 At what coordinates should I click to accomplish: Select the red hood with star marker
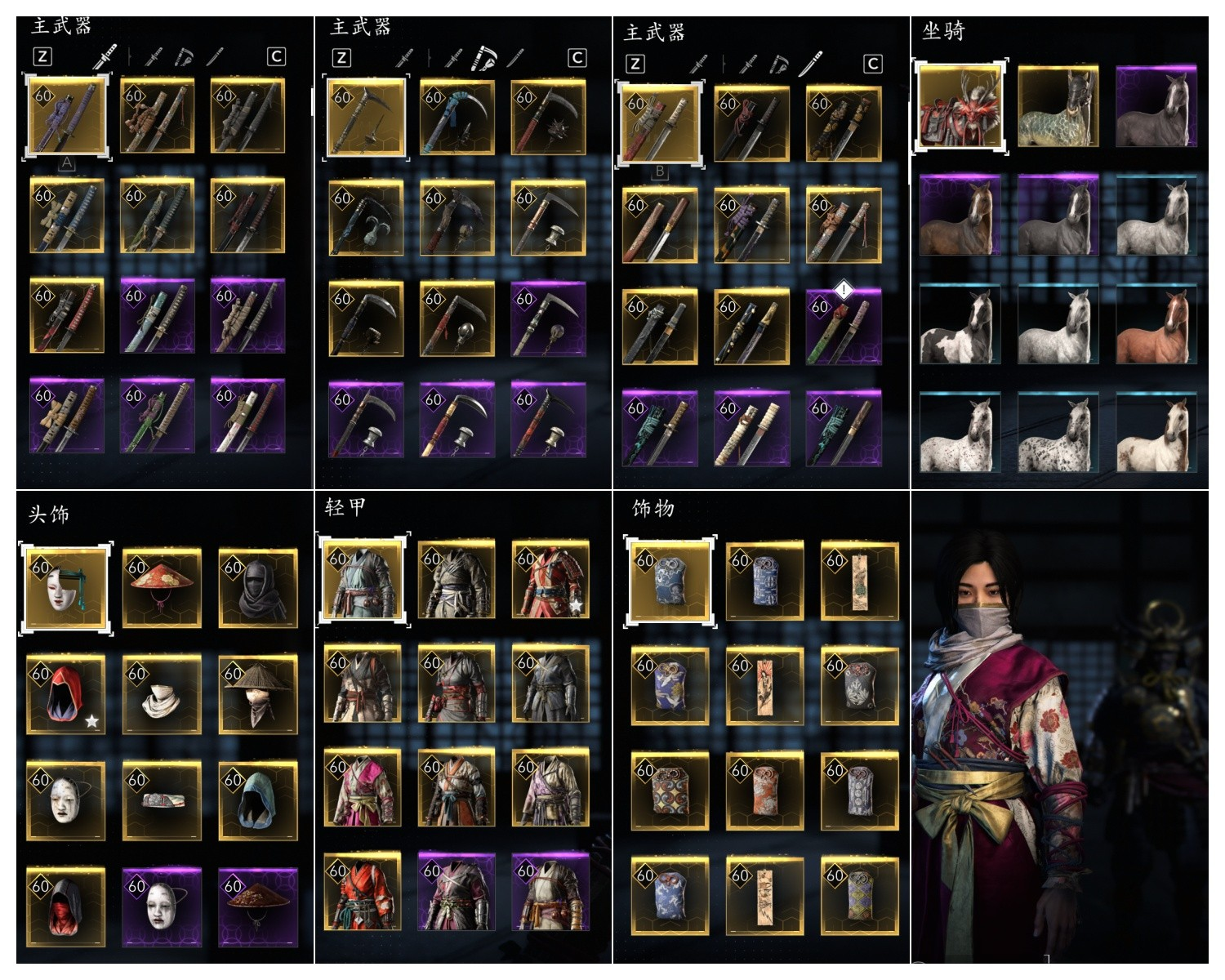(65, 694)
